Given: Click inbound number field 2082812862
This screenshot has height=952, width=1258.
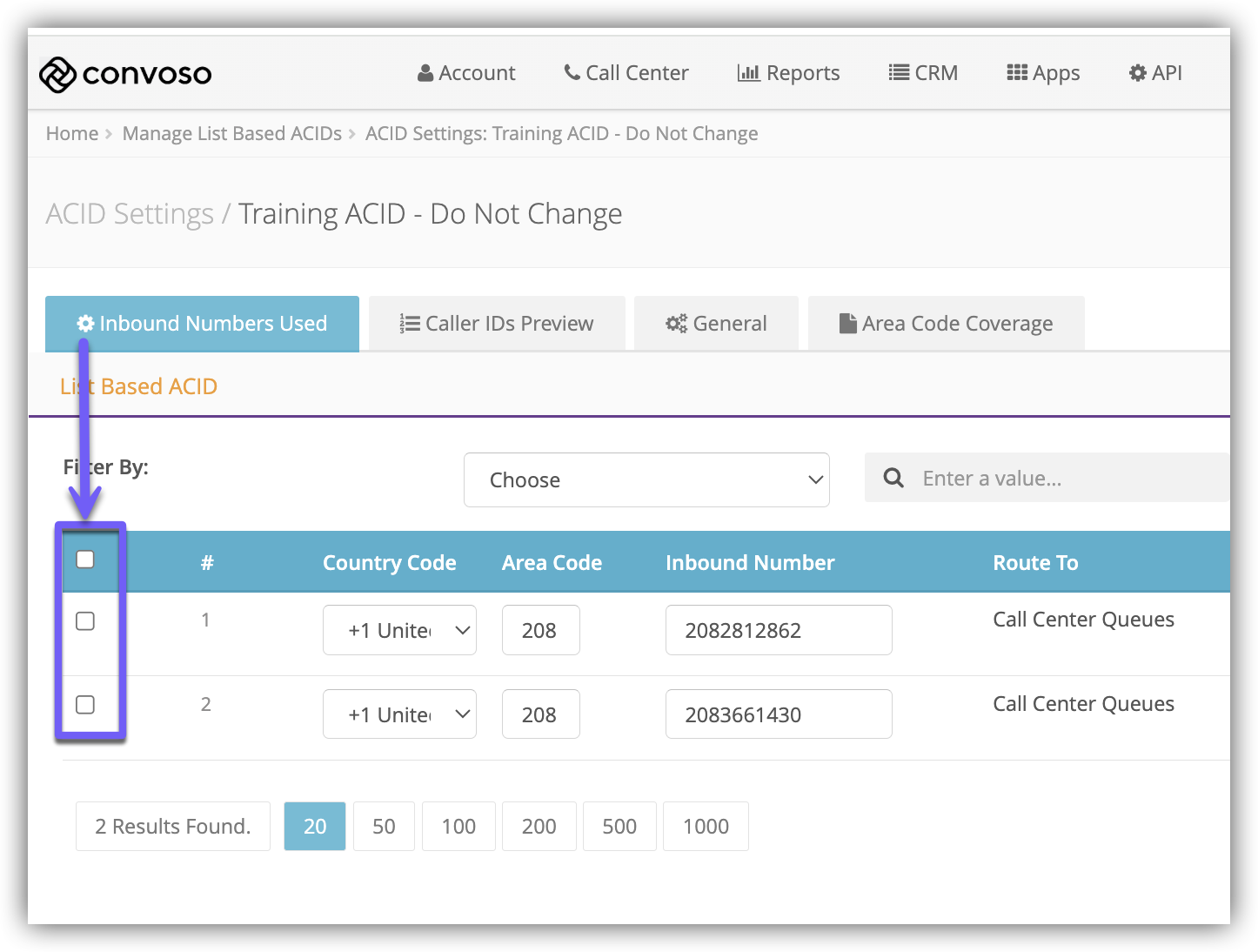Looking at the screenshot, I should point(778,630).
